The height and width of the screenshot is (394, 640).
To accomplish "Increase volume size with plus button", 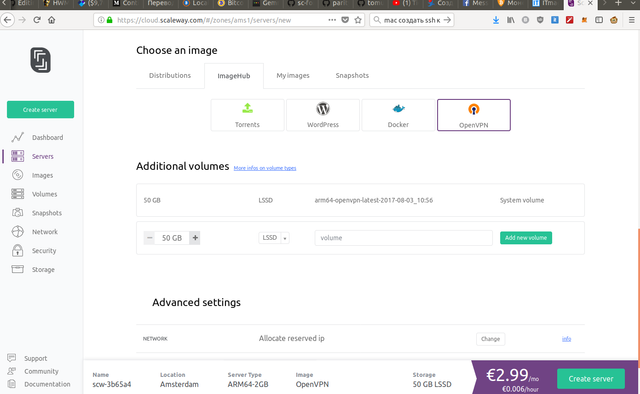I will pyautogui.click(x=195, y=238).
